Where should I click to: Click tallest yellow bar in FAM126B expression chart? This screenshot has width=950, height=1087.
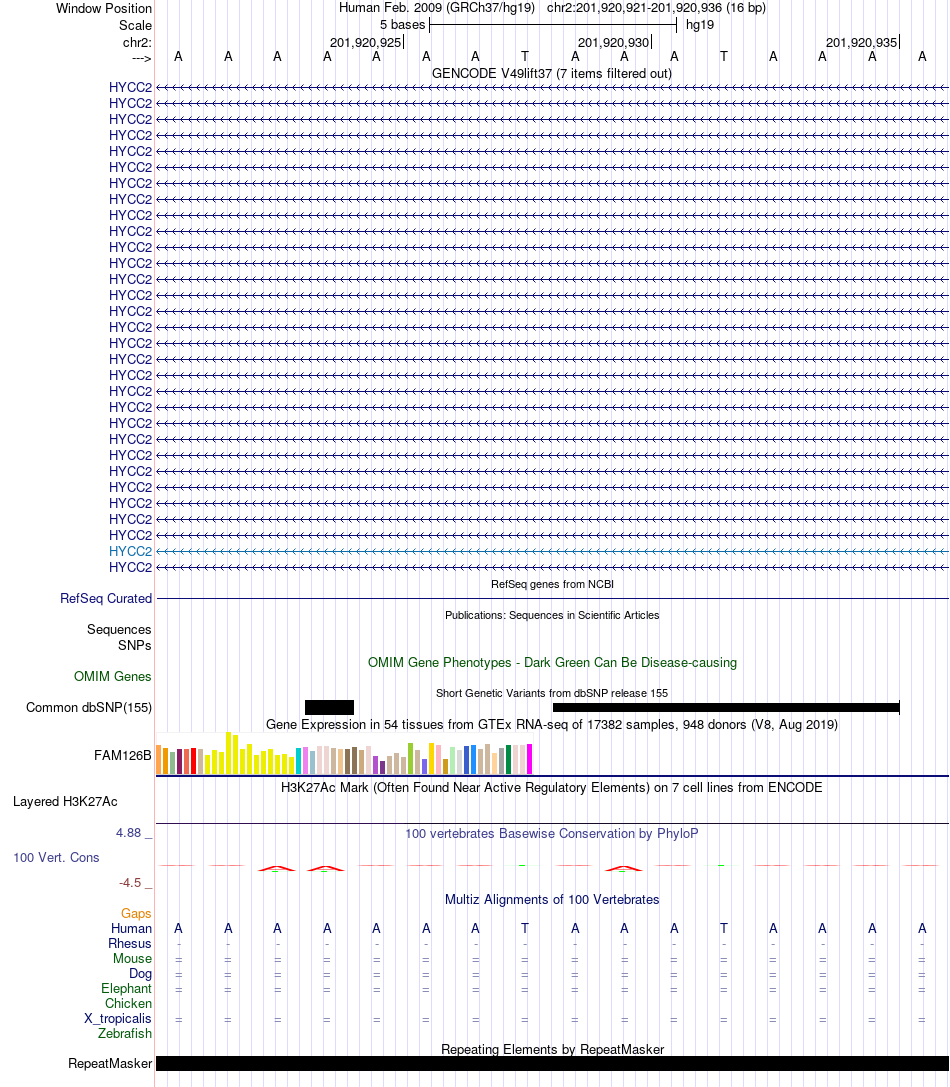click(229, 753)
